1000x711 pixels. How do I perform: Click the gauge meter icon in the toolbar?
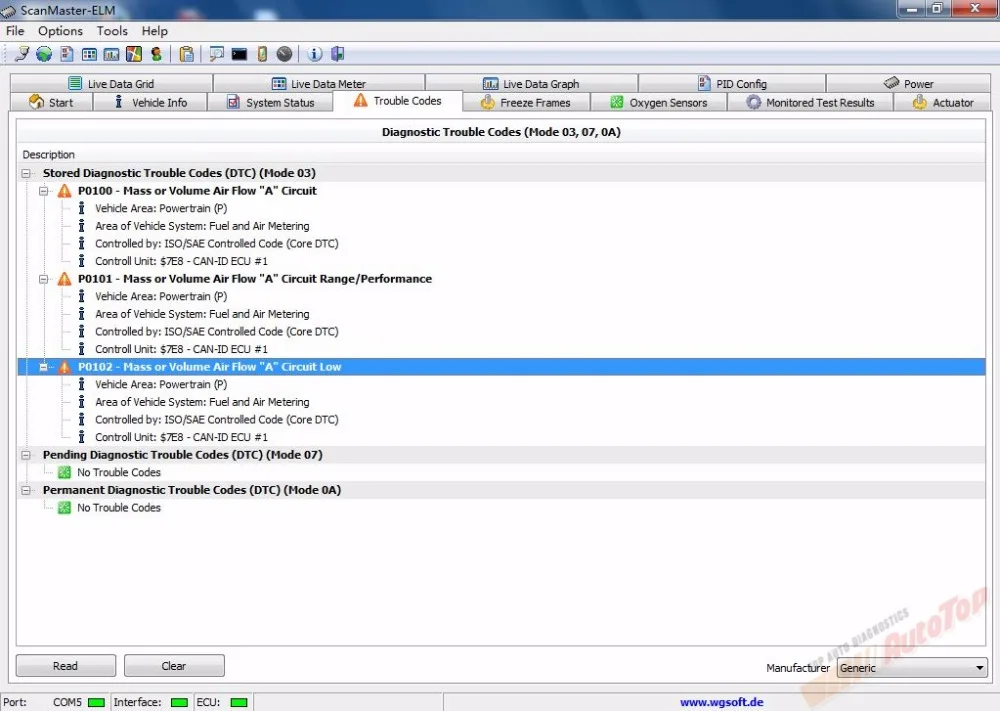coord(284,53)
